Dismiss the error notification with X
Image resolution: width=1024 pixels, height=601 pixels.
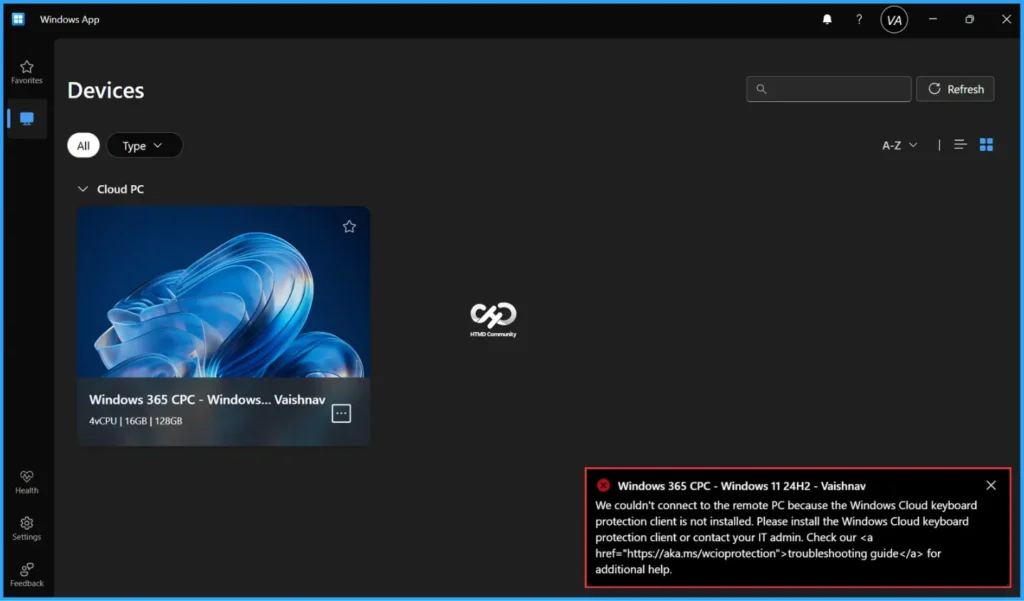pos(991,485)
